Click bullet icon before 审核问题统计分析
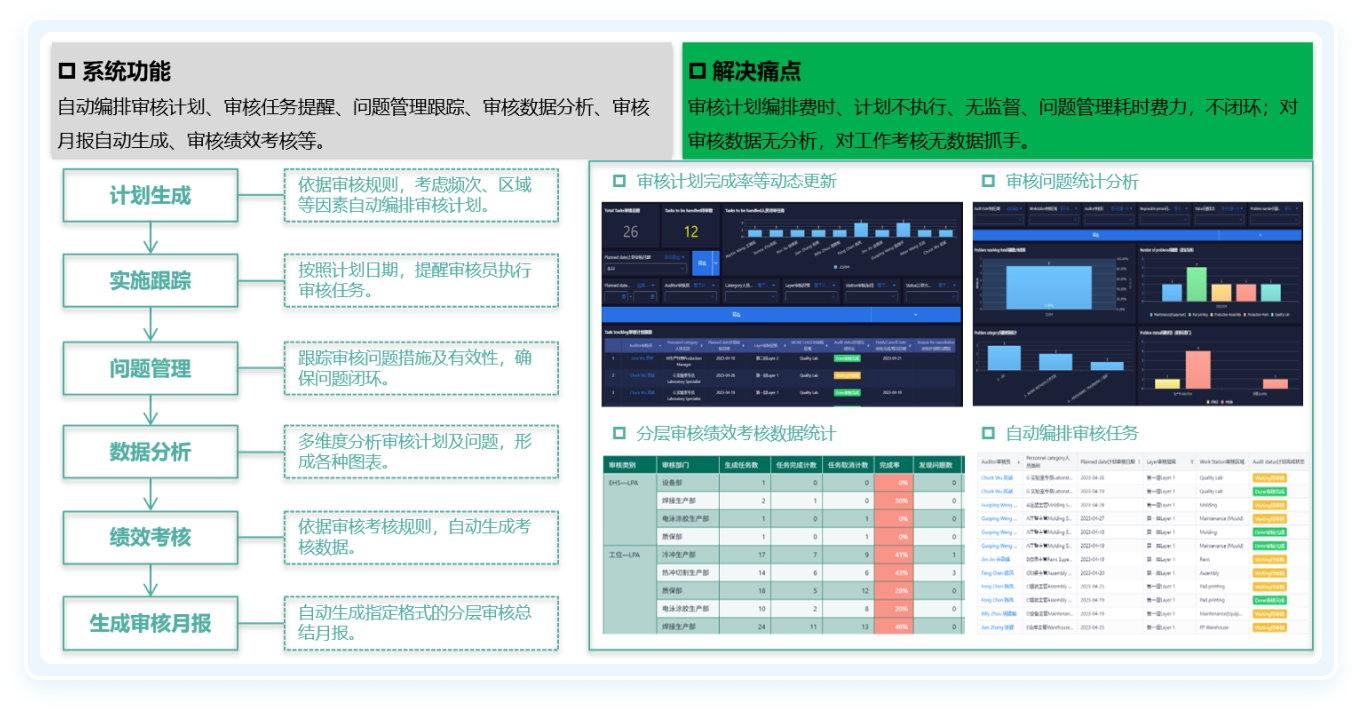This screenshot has width=1362, height=712. click(988, 181)
